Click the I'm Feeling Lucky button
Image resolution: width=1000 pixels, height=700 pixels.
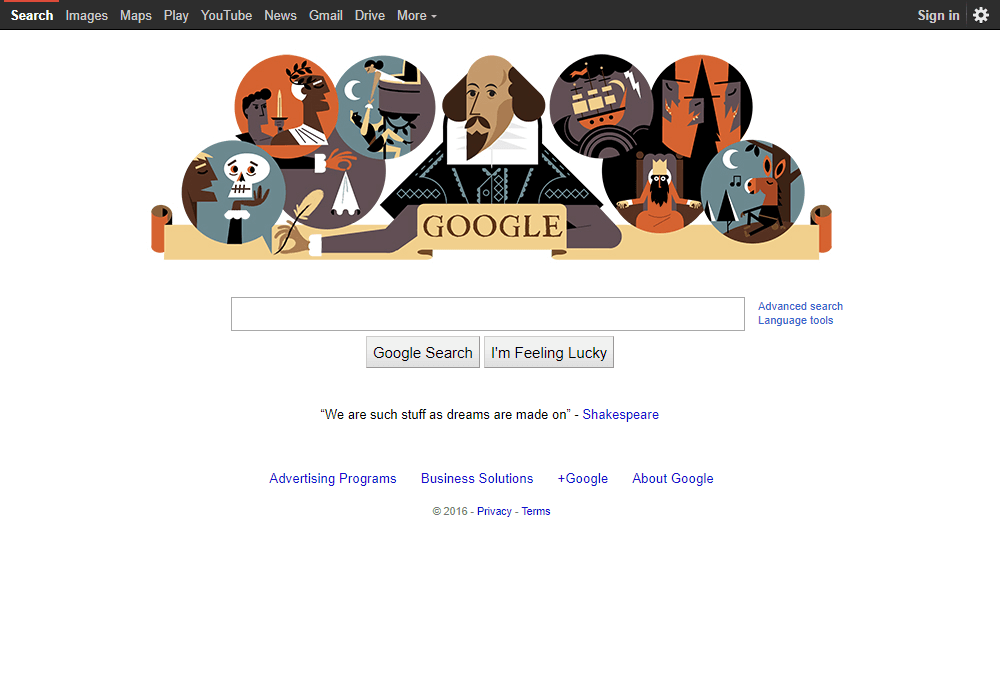pos(549,353)
